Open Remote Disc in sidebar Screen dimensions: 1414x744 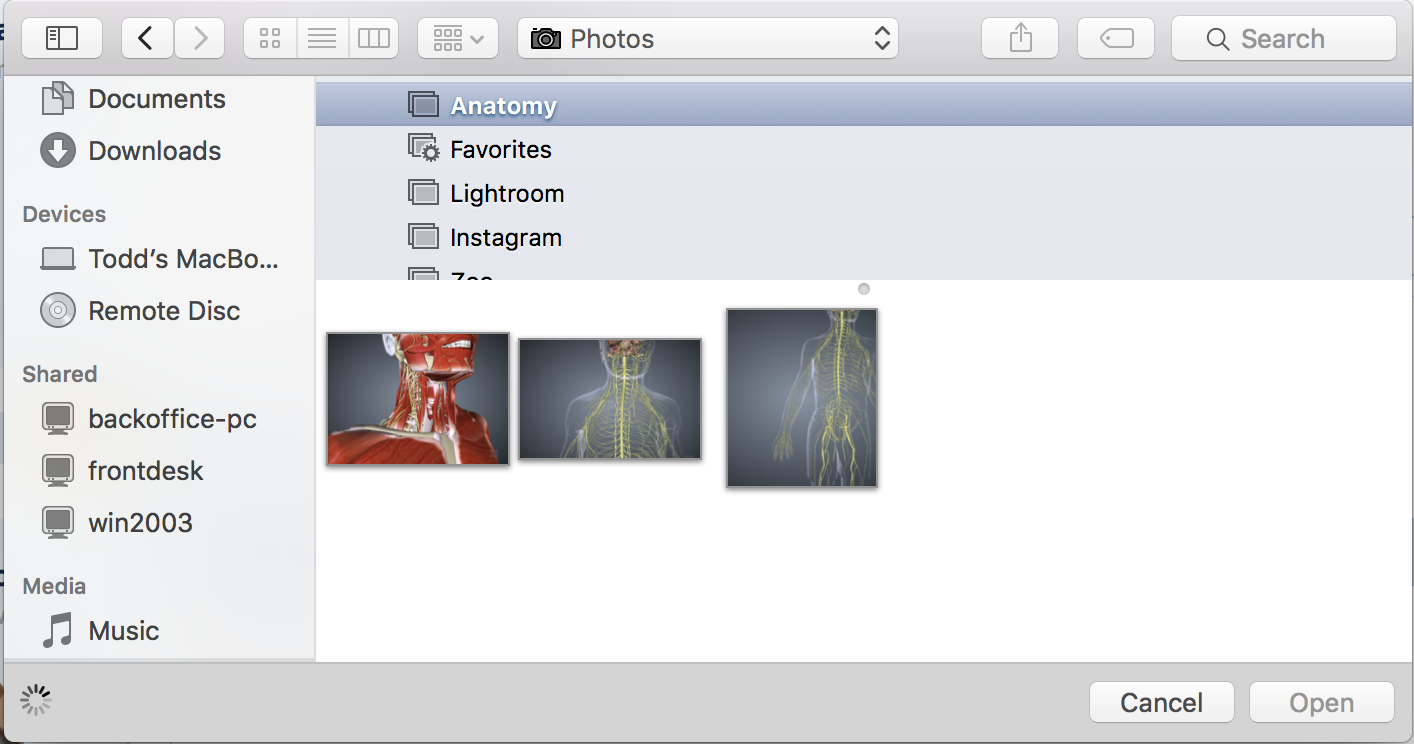coord(163,311)
